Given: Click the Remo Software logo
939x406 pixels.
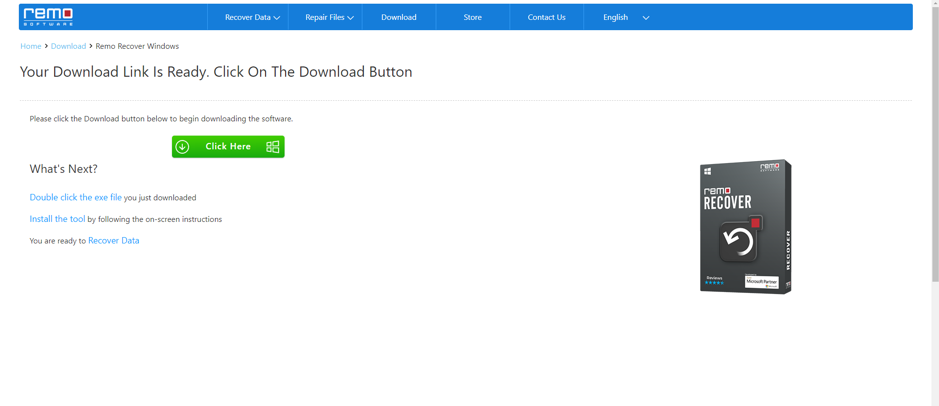Looking at the screenshot, I should 49,17.
